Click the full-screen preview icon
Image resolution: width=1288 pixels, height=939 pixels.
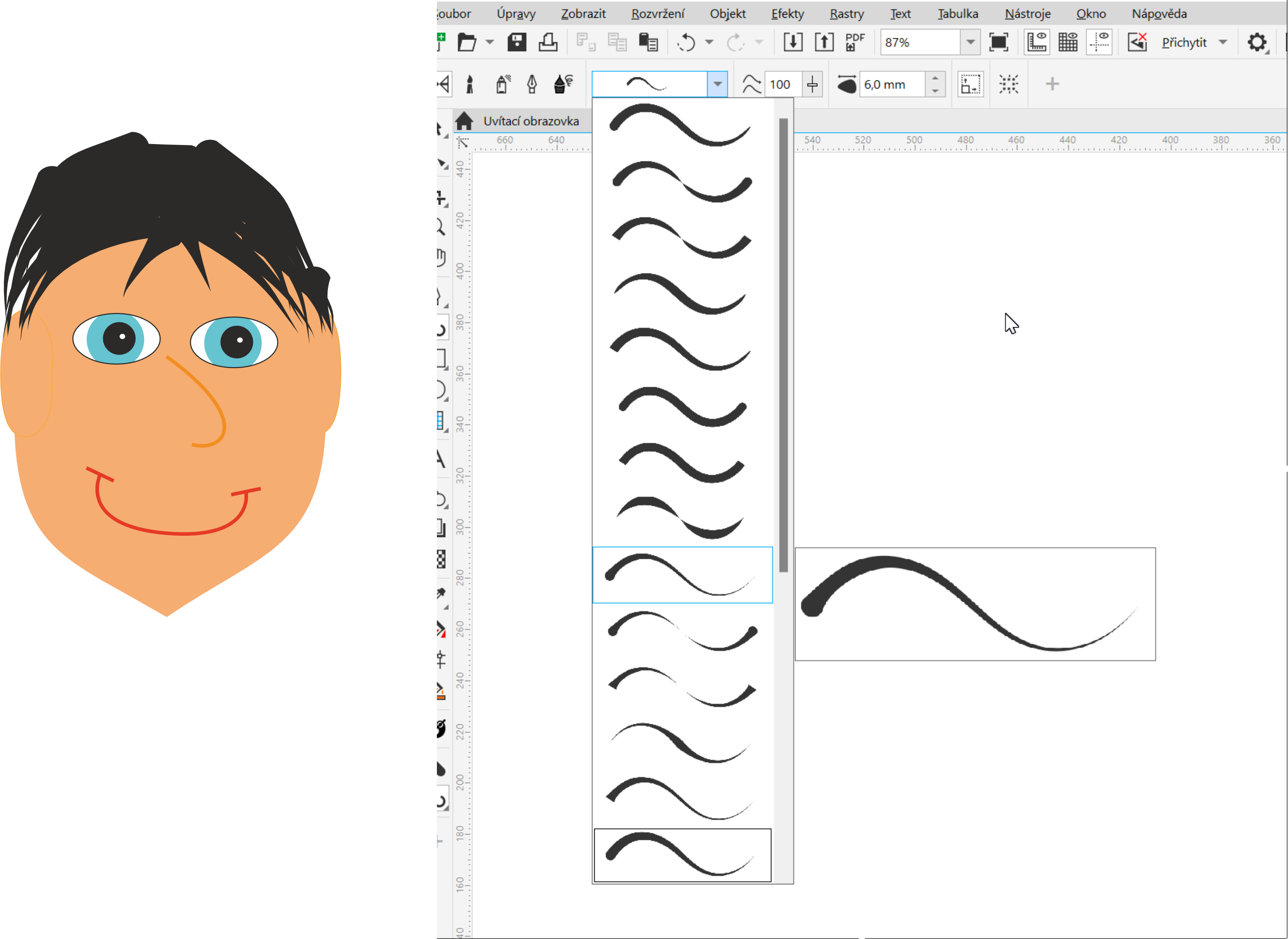[x=998, y=42]
